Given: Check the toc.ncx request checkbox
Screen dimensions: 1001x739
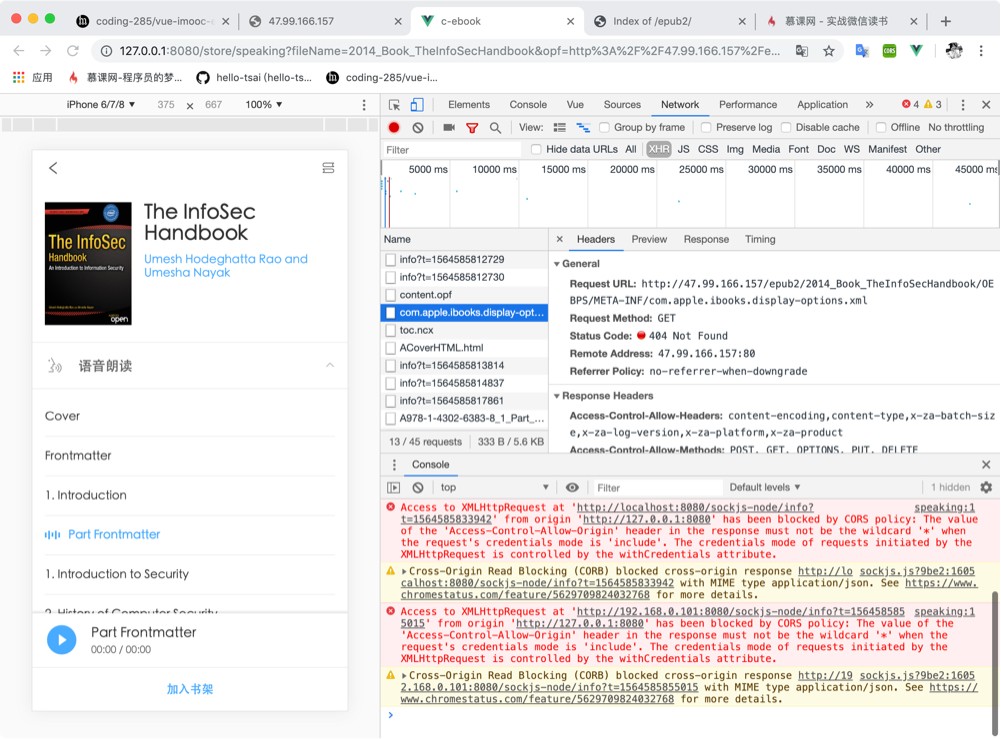Looking at the screenshot, I should pos(390,331).
